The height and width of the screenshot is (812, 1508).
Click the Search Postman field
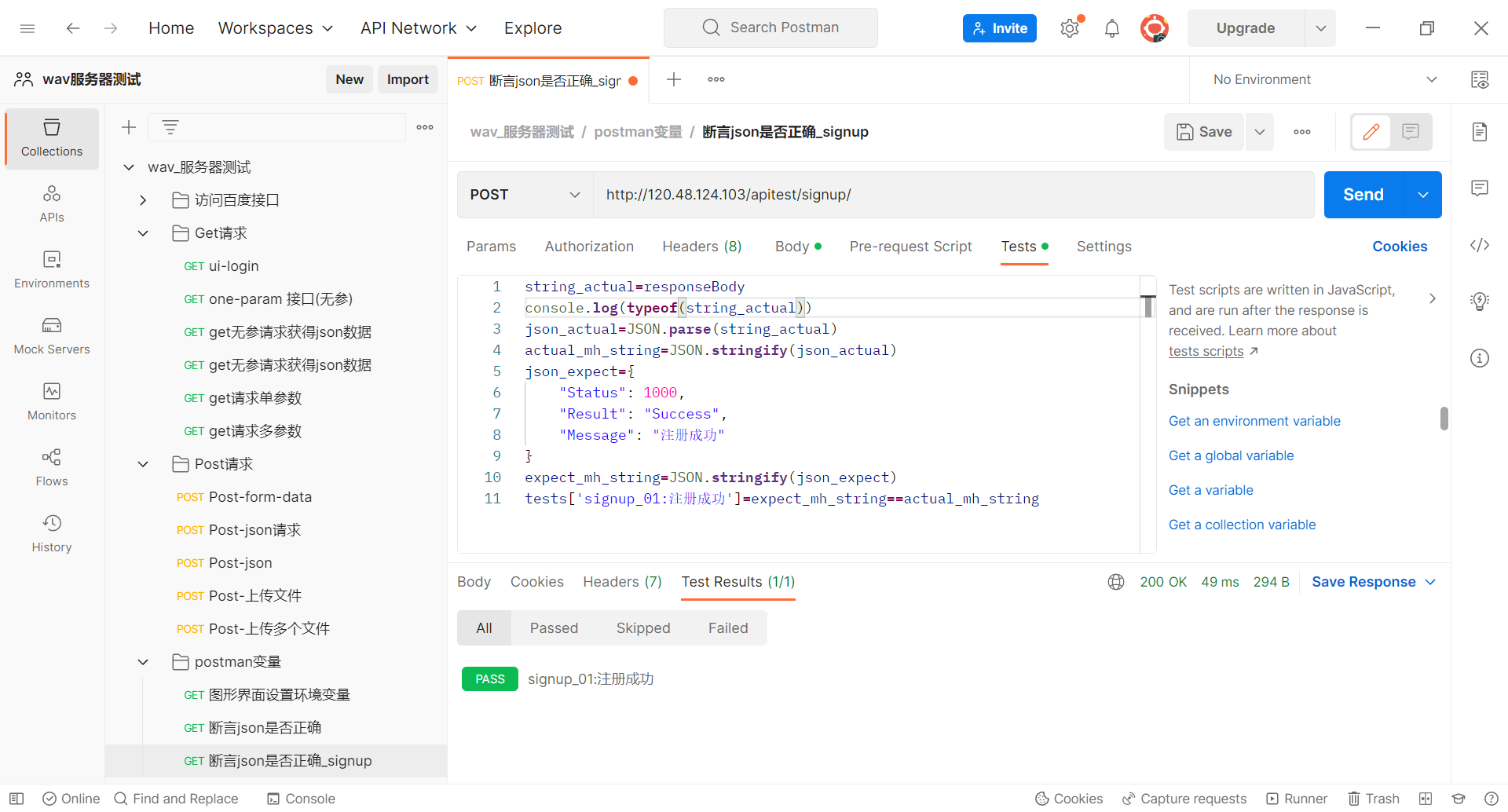(770, 27)
